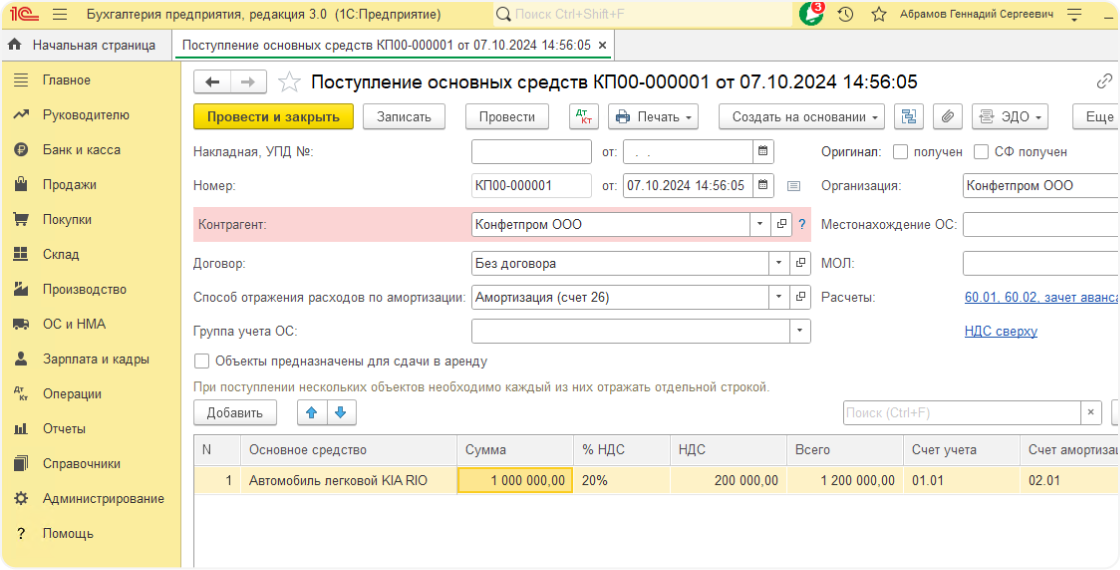Open Договор record with open icon
1120x570 pixels.
click(801, 264)
